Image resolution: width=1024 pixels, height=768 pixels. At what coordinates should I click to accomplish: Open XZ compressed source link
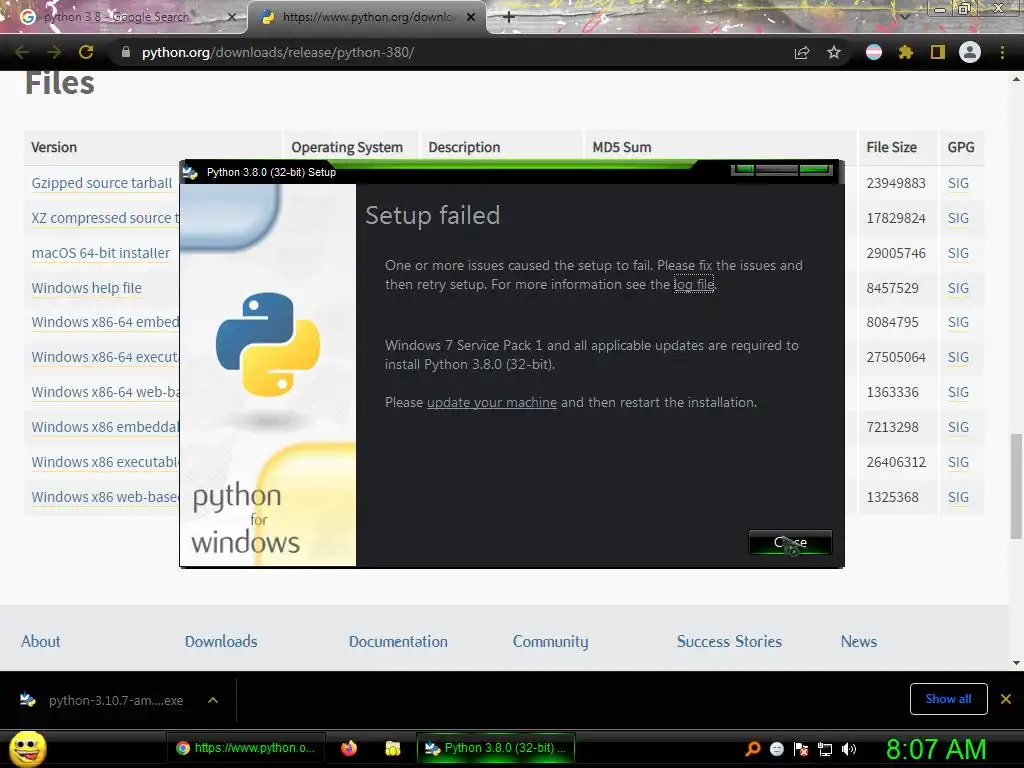104,218
